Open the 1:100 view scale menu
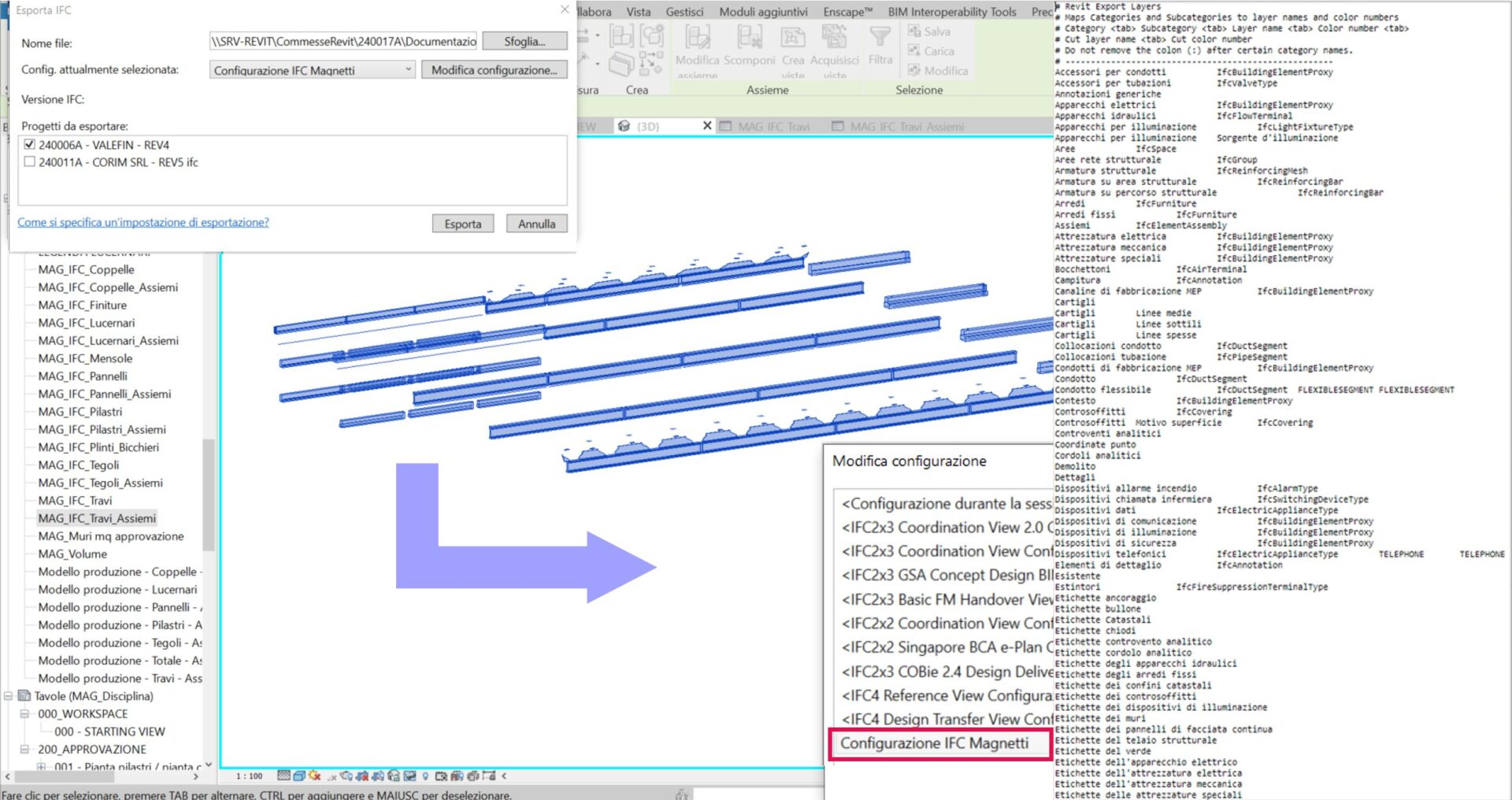Image resolution: width=1512 pixels, height=800 pixels. coord(248,776)
